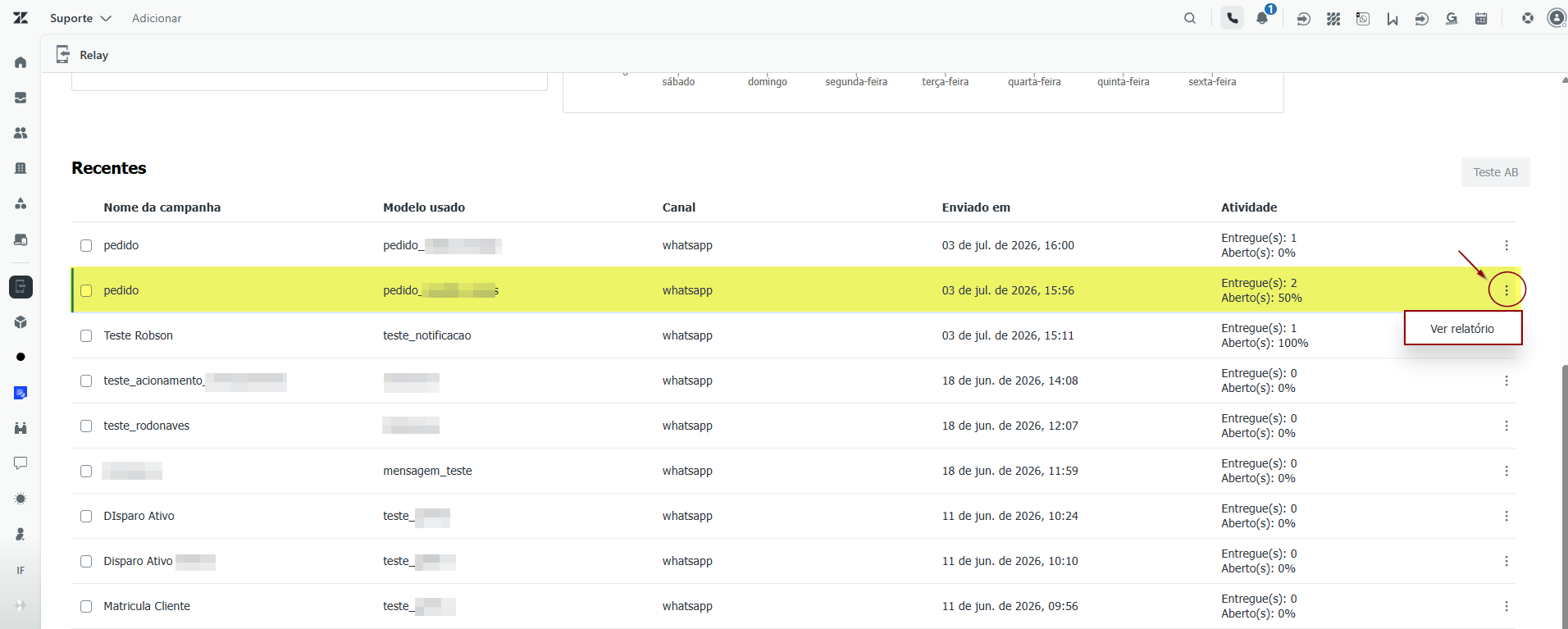Tick the checkbox for the mensagem_teste row
Image resolution: width=1568 pixels, height=629 pixels.
86,471
